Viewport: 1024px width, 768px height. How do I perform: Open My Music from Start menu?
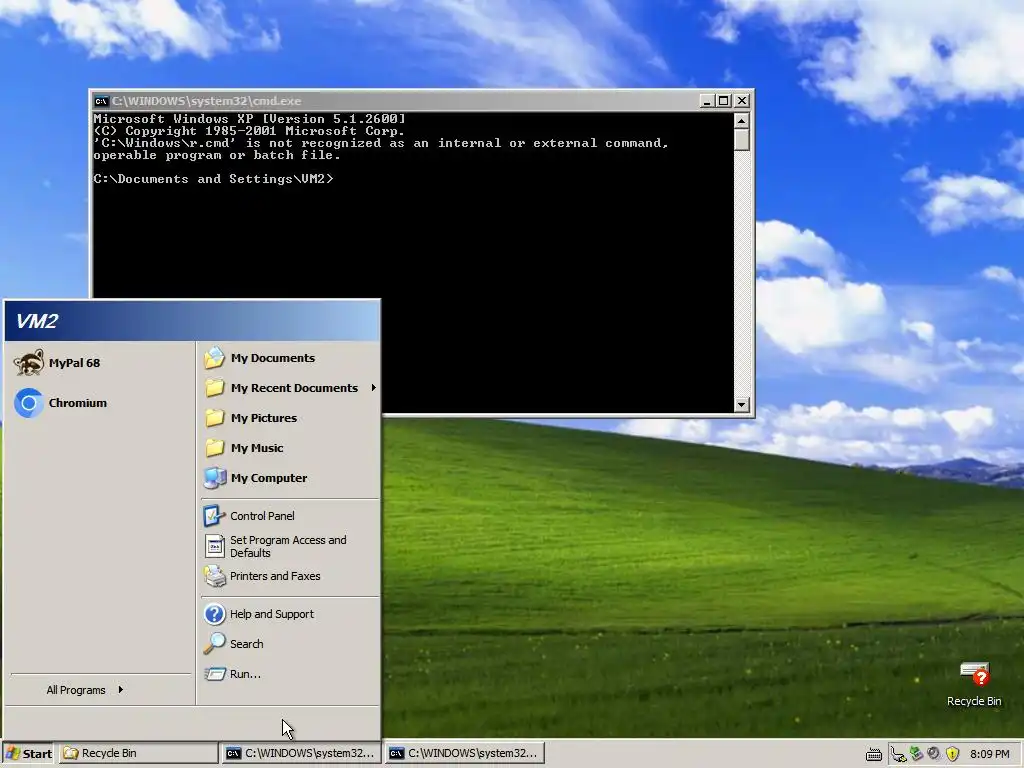click(x=289, y=448)
